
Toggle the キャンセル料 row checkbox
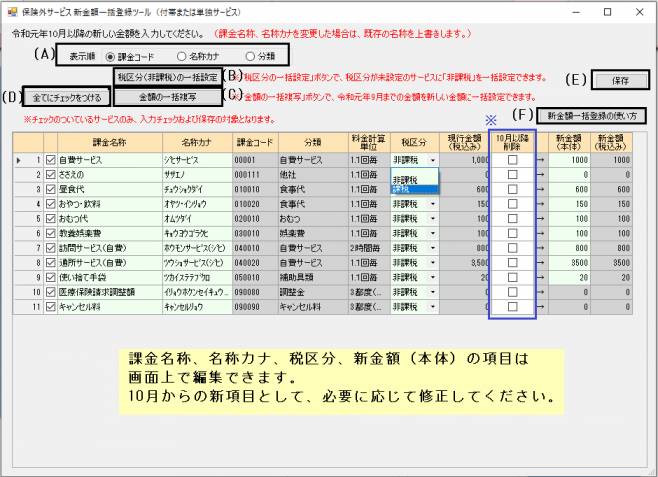[x=52, y=309]
